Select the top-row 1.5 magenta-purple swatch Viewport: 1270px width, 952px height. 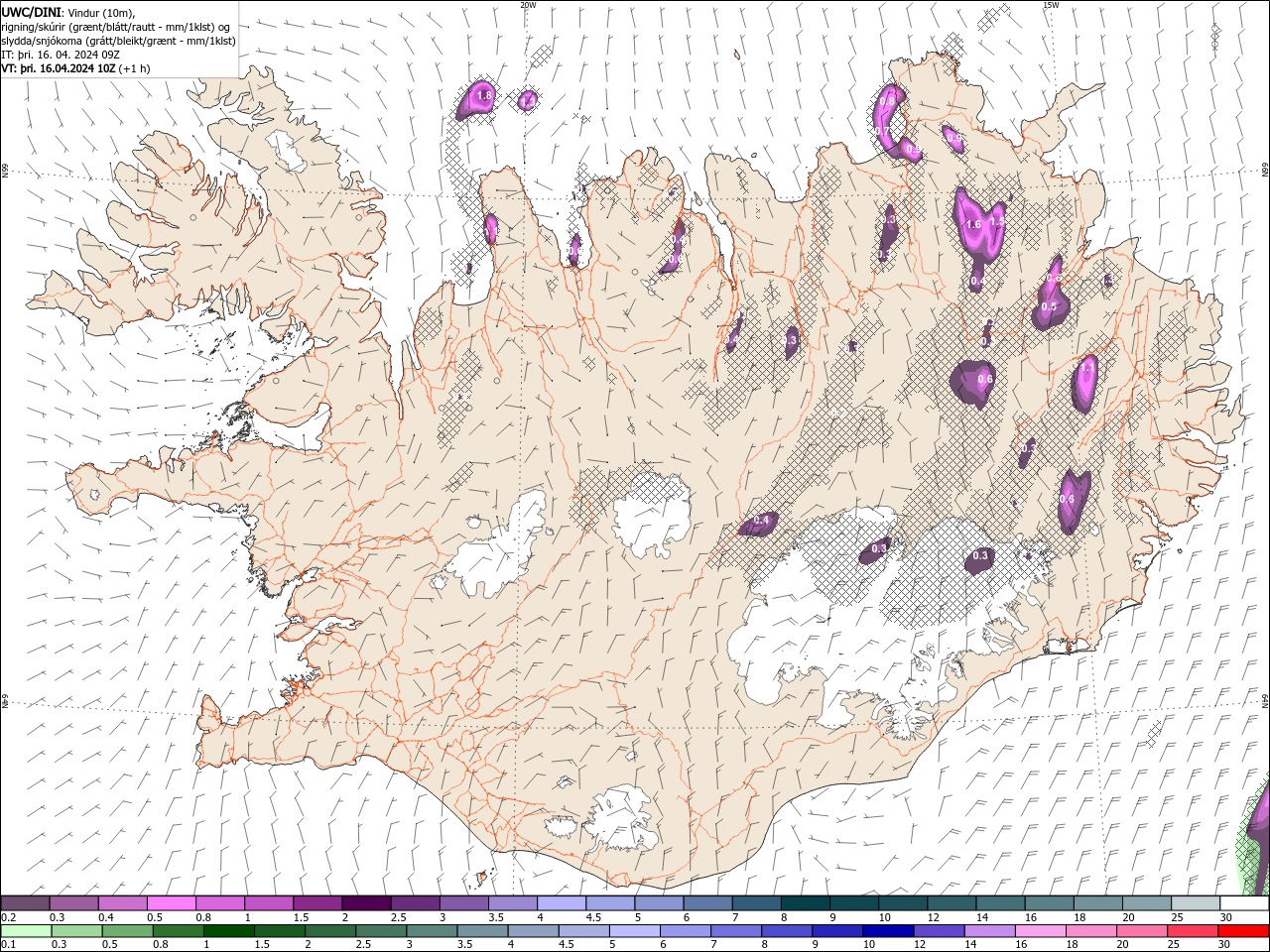pyautogui.click(x=317, y=903)
